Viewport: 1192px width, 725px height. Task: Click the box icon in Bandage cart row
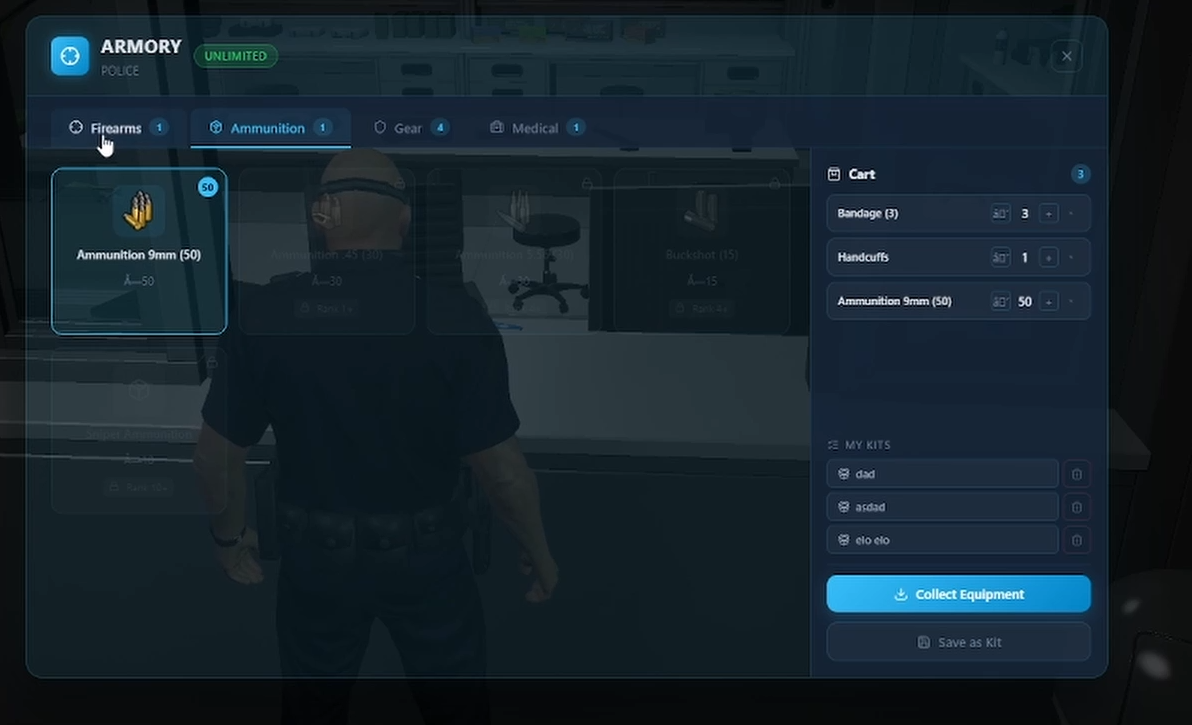pyautogui.click(x=1000, y=214)
